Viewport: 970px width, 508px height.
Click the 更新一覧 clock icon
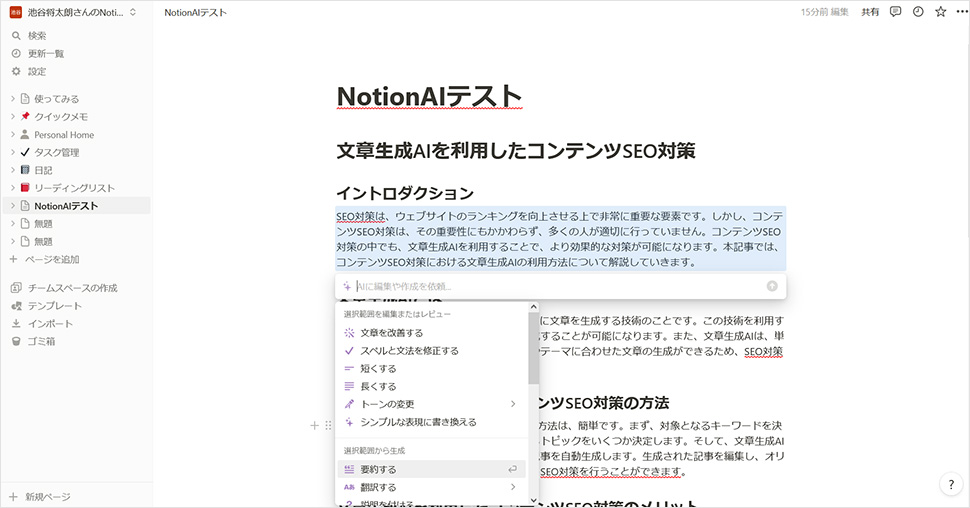click(16, 54)
